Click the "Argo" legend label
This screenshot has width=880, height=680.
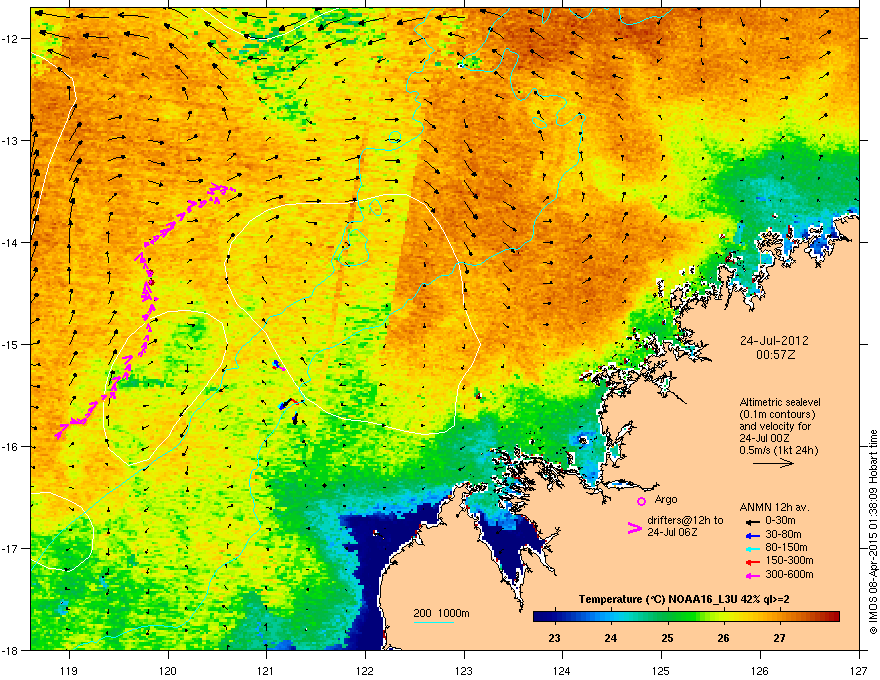(666, 499)
